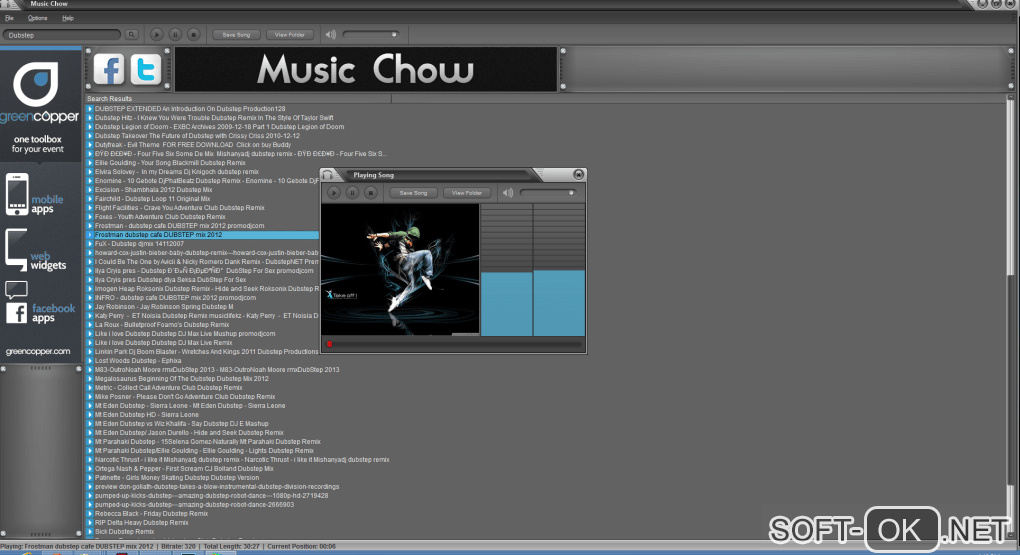Adjust volume slider in Playing Song window
Viewport: 1020px width, 555px height.
click(548, 193)
